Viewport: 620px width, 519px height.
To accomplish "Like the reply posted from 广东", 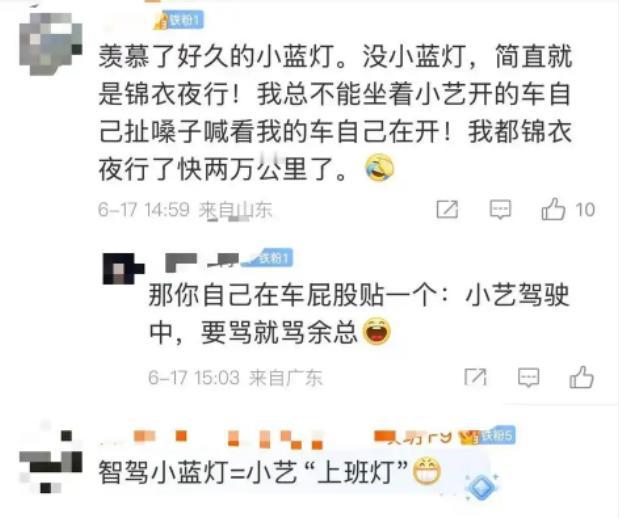I will [x=581, y=377].
